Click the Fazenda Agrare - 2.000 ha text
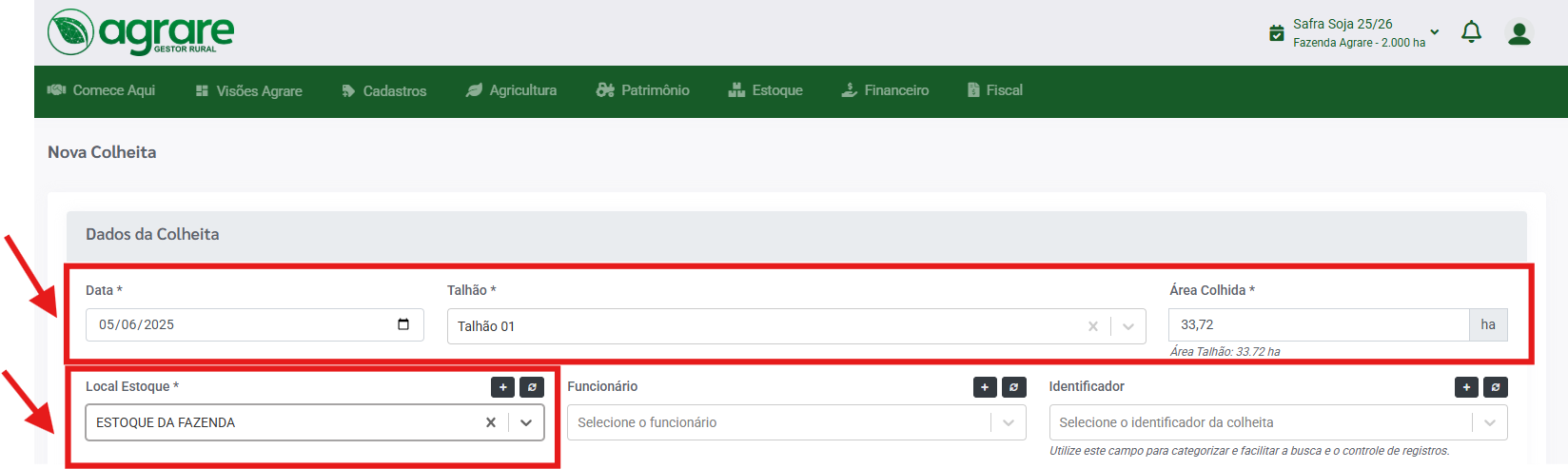This screenshot has width=1568, height=469. 1359,43
